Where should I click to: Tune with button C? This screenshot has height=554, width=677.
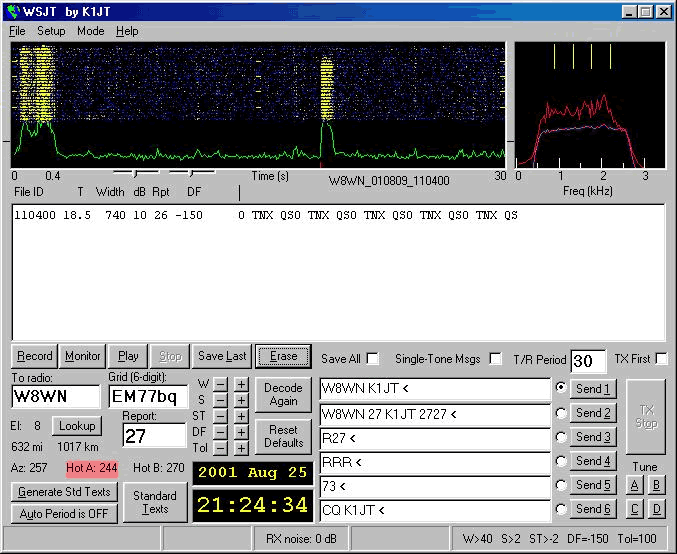(x=634, y=510)
